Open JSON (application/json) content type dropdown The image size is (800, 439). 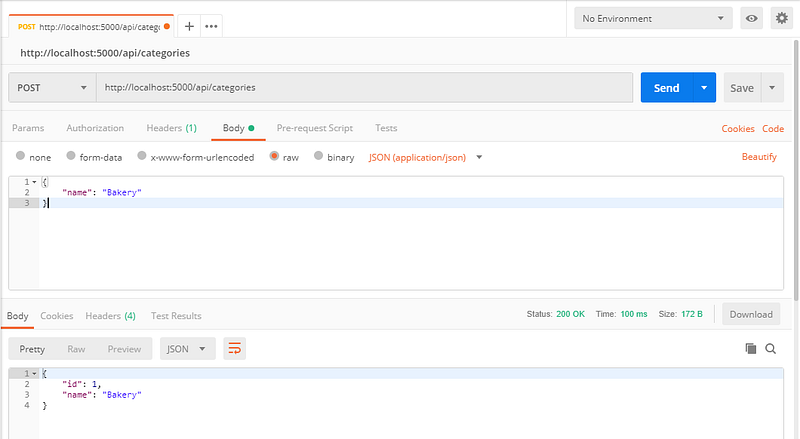point(425,157)
